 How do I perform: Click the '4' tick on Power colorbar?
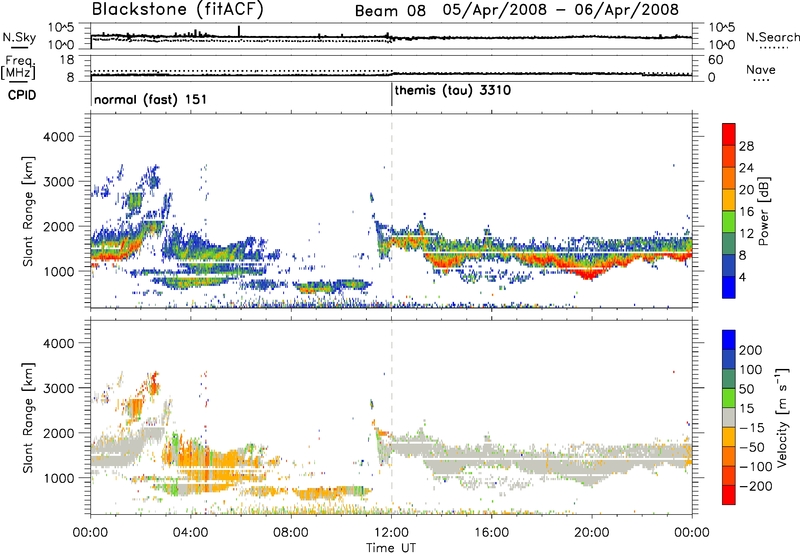742,277
